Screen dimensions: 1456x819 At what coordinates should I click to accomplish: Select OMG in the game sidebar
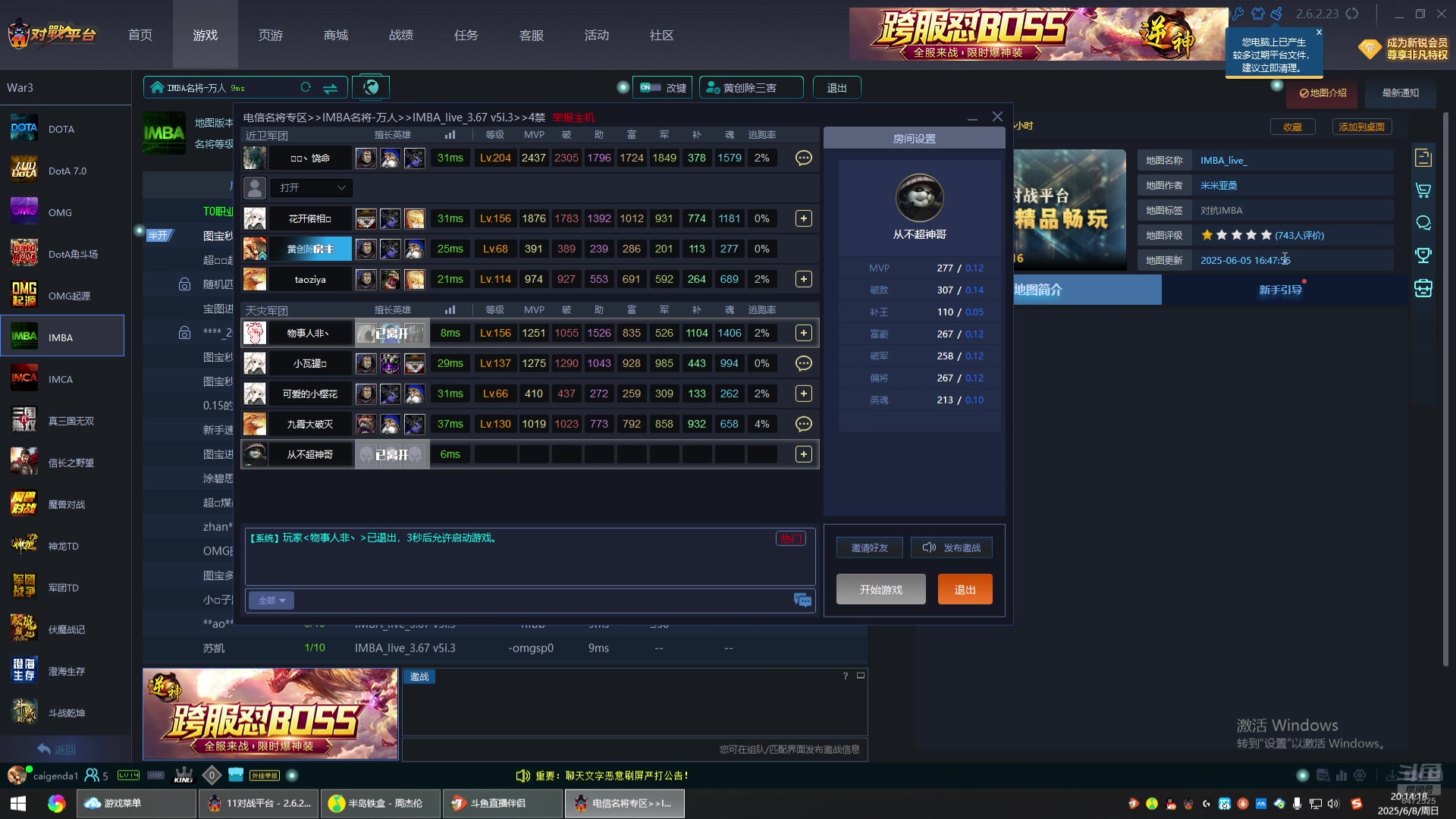pyautogui.click(x=62, y=212)
